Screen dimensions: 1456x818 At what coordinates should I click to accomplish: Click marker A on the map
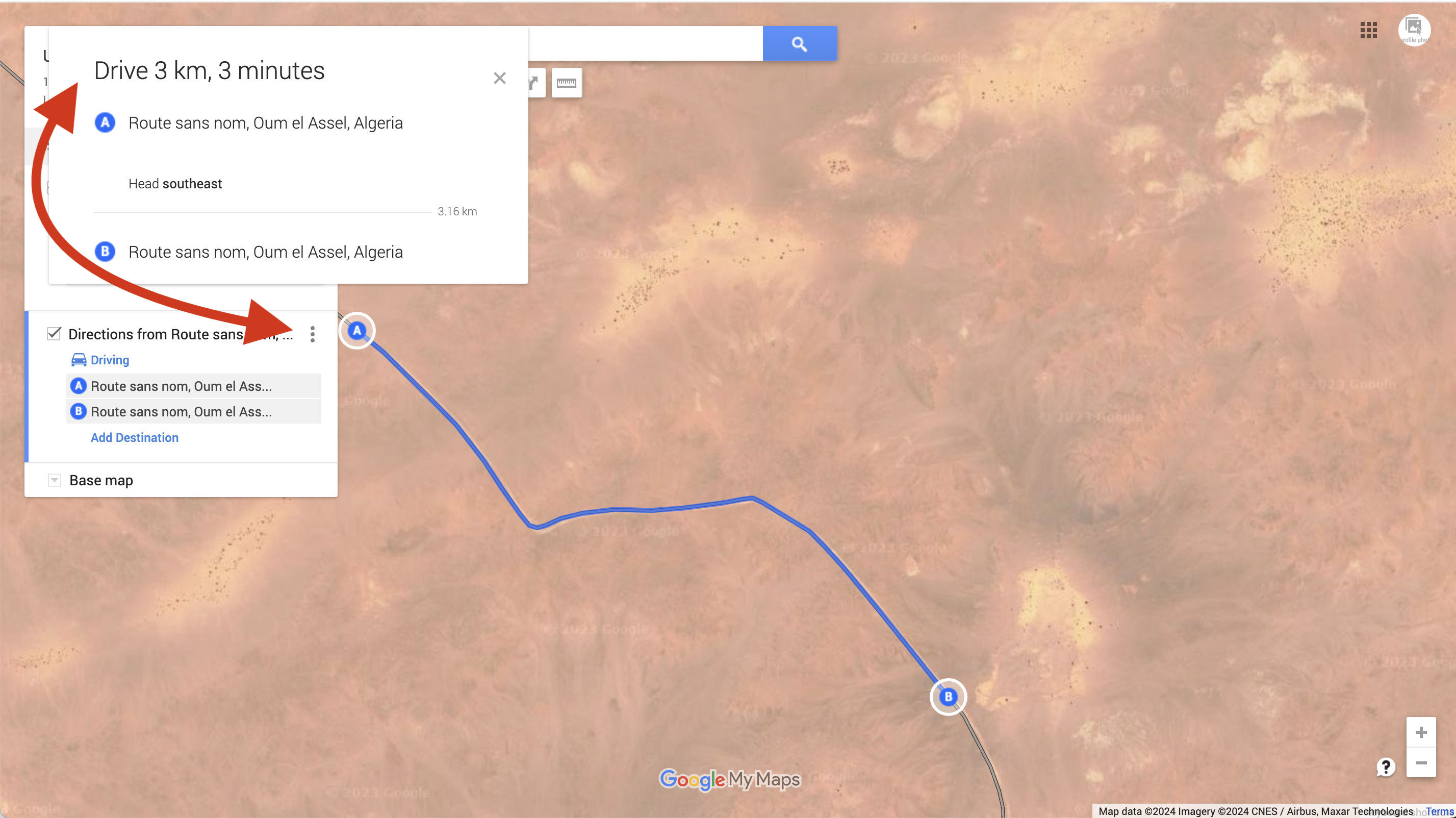coord(356,330)
